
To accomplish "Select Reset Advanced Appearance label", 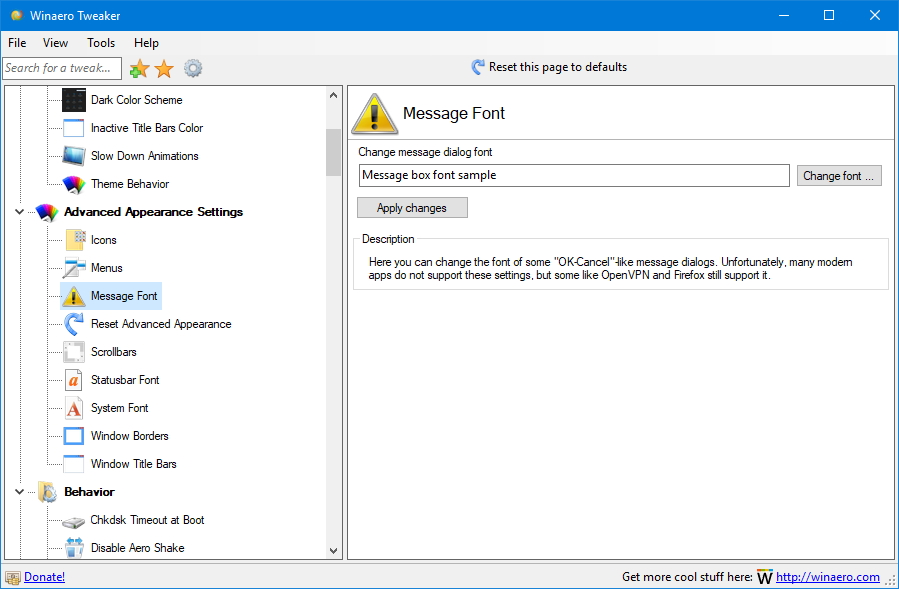I will 161,324.
